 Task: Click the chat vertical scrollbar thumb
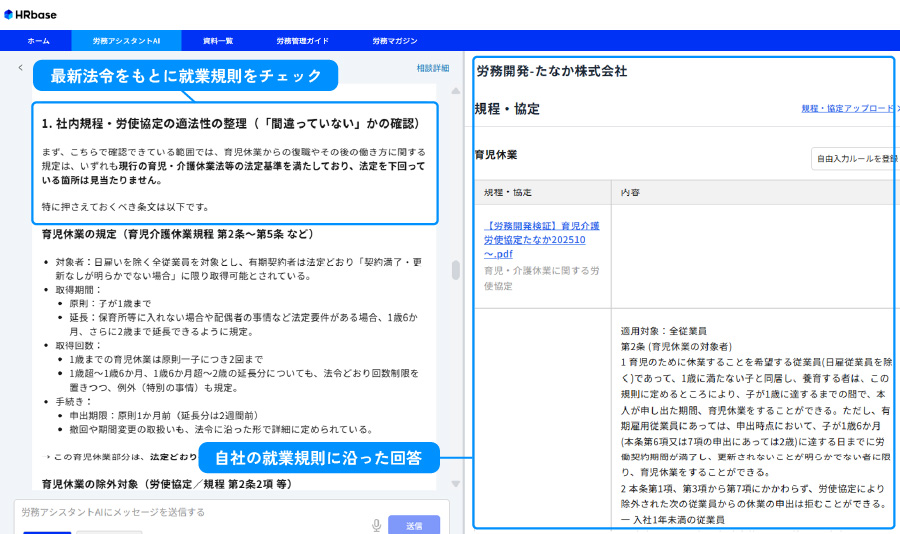pos(456,270)
